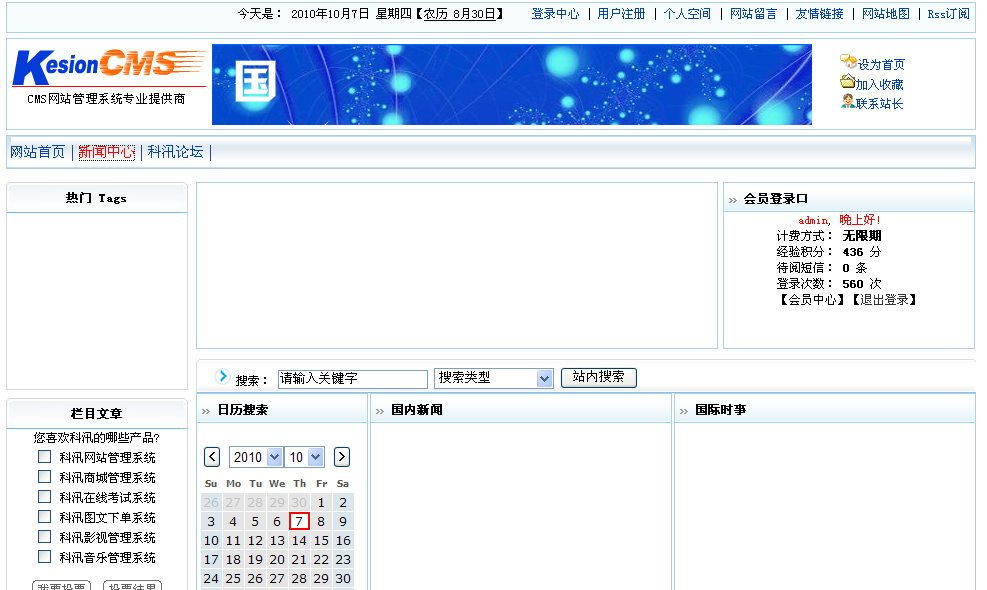Click the keyword search input field

352,378
